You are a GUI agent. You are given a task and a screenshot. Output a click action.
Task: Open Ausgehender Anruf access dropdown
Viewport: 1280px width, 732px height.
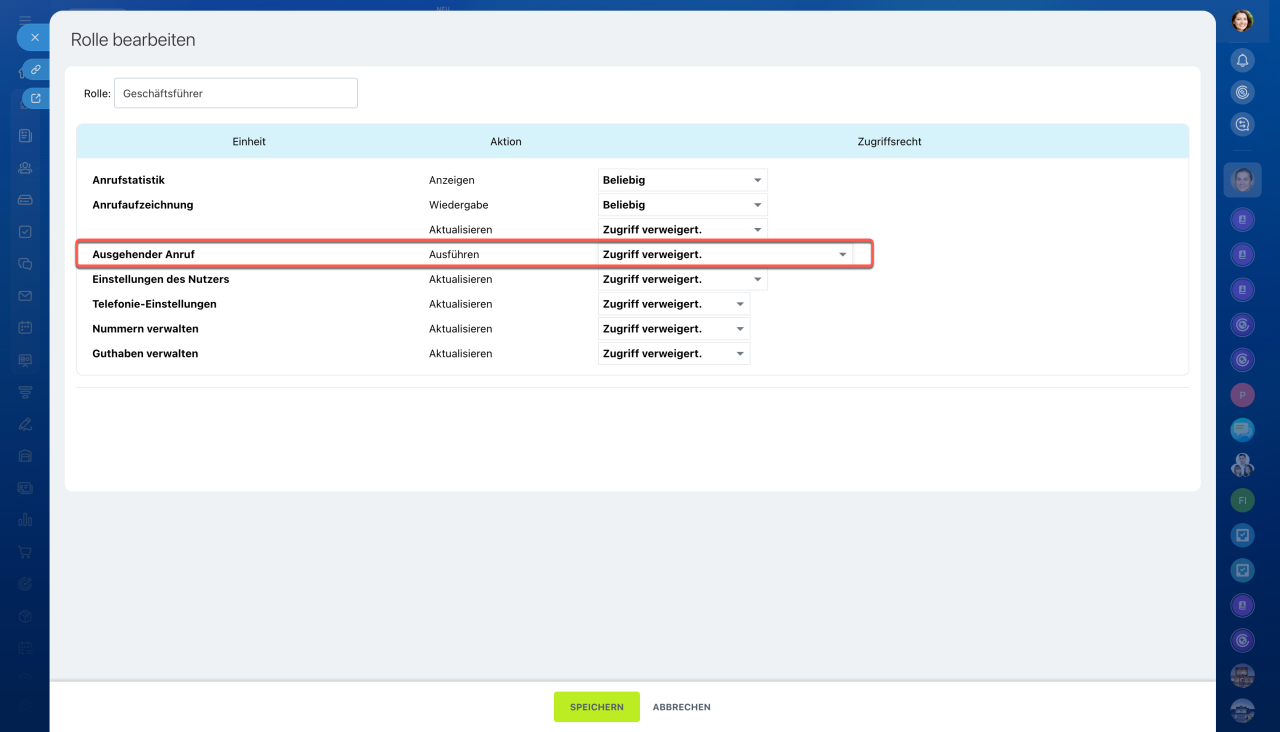point(725,255)
